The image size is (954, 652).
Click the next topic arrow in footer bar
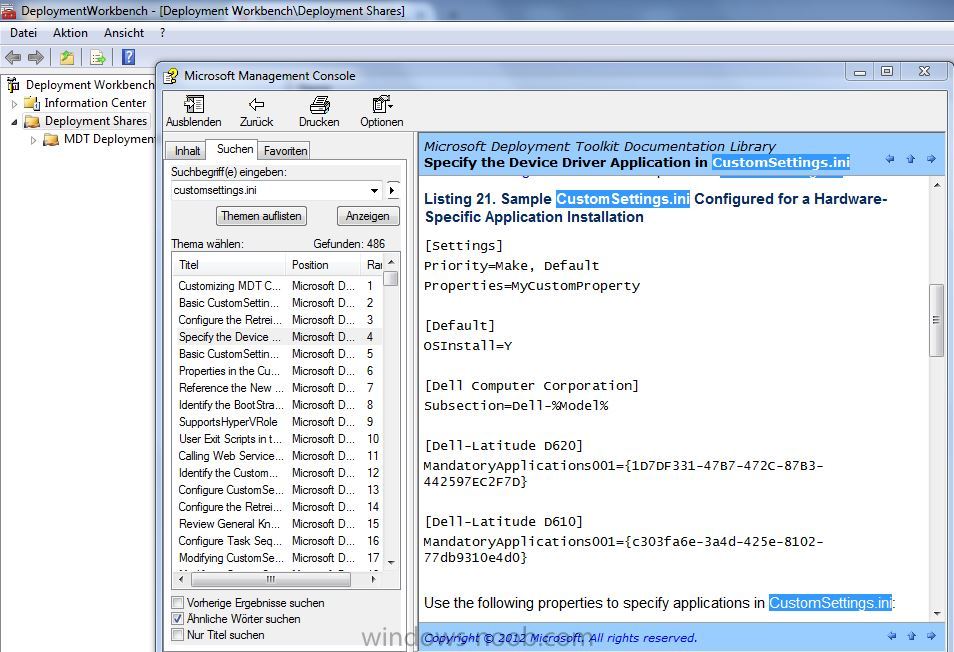pyautogui.click(x=931, y=636)
